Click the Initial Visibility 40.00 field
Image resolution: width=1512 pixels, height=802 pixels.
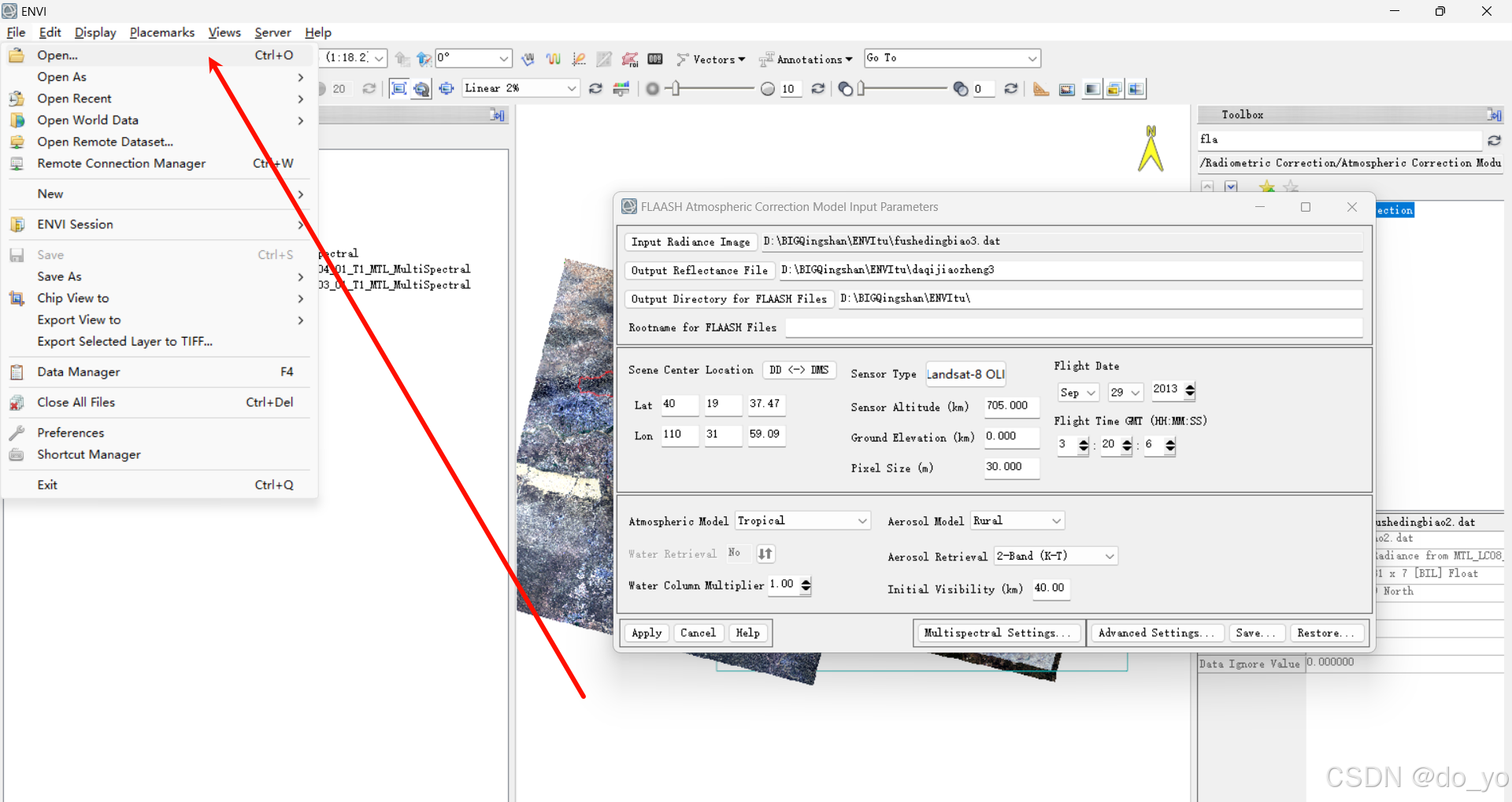click(x=1051, y=588)
